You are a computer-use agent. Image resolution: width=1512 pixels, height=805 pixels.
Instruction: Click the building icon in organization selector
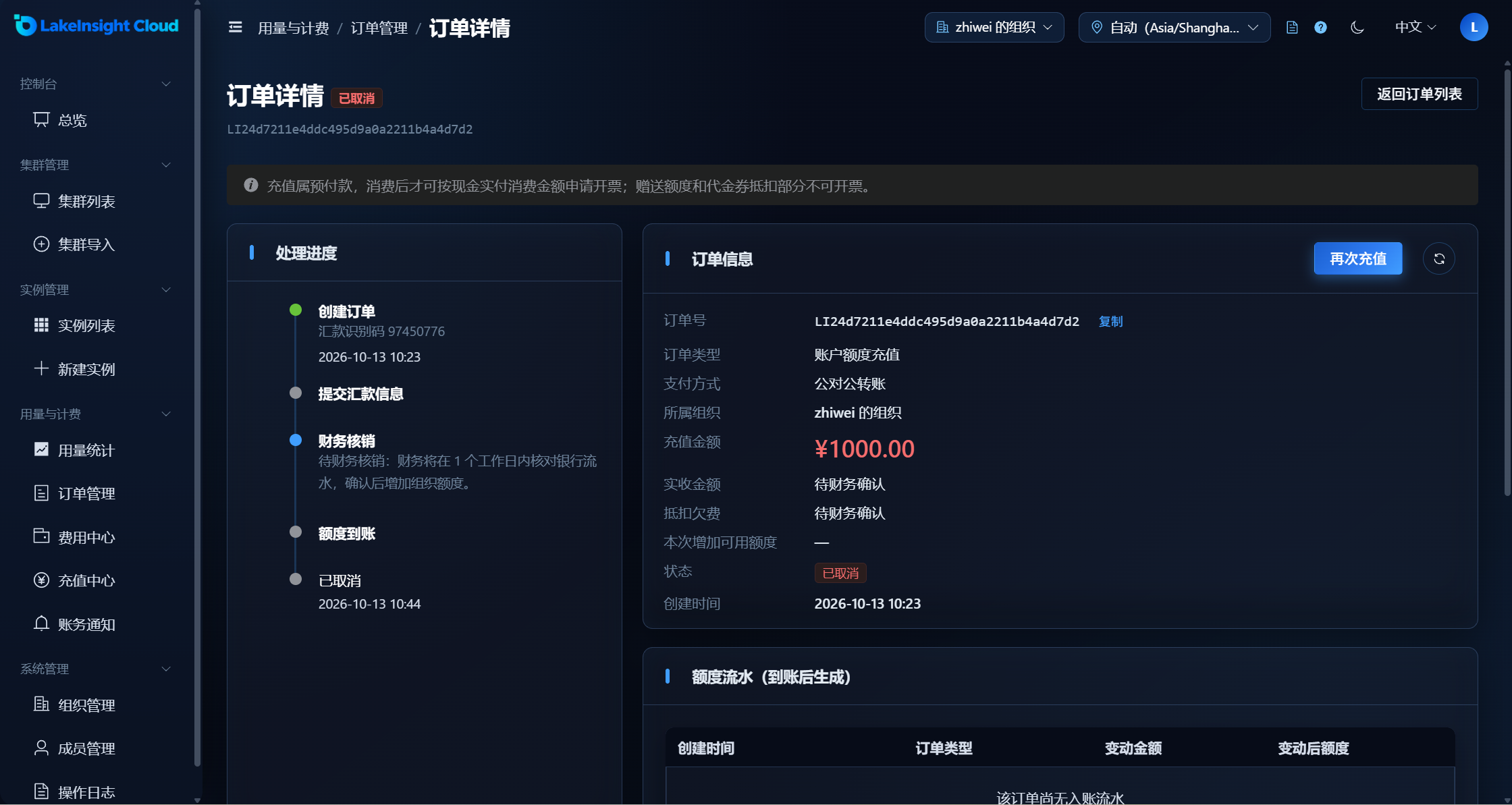942,27
